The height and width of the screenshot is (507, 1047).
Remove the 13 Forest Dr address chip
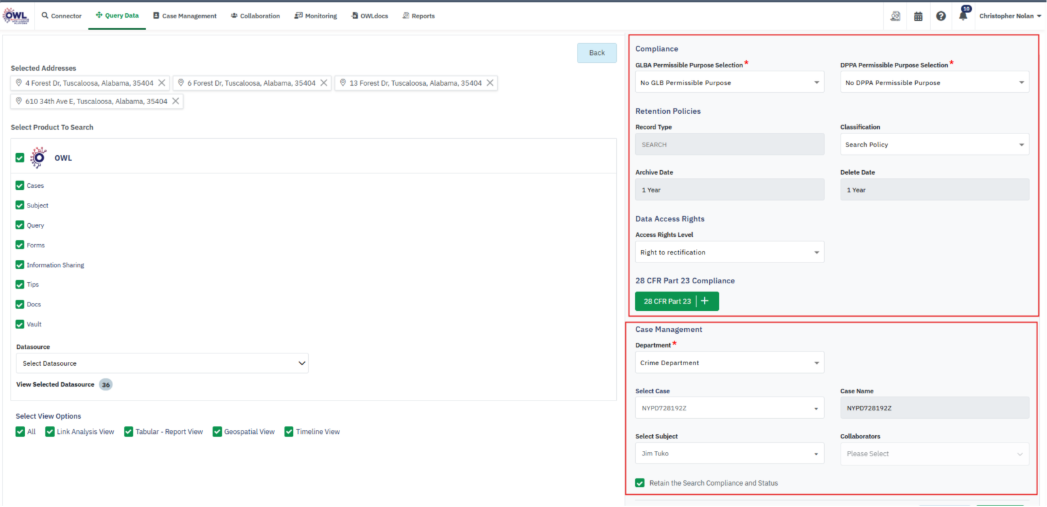pos(490,83)
